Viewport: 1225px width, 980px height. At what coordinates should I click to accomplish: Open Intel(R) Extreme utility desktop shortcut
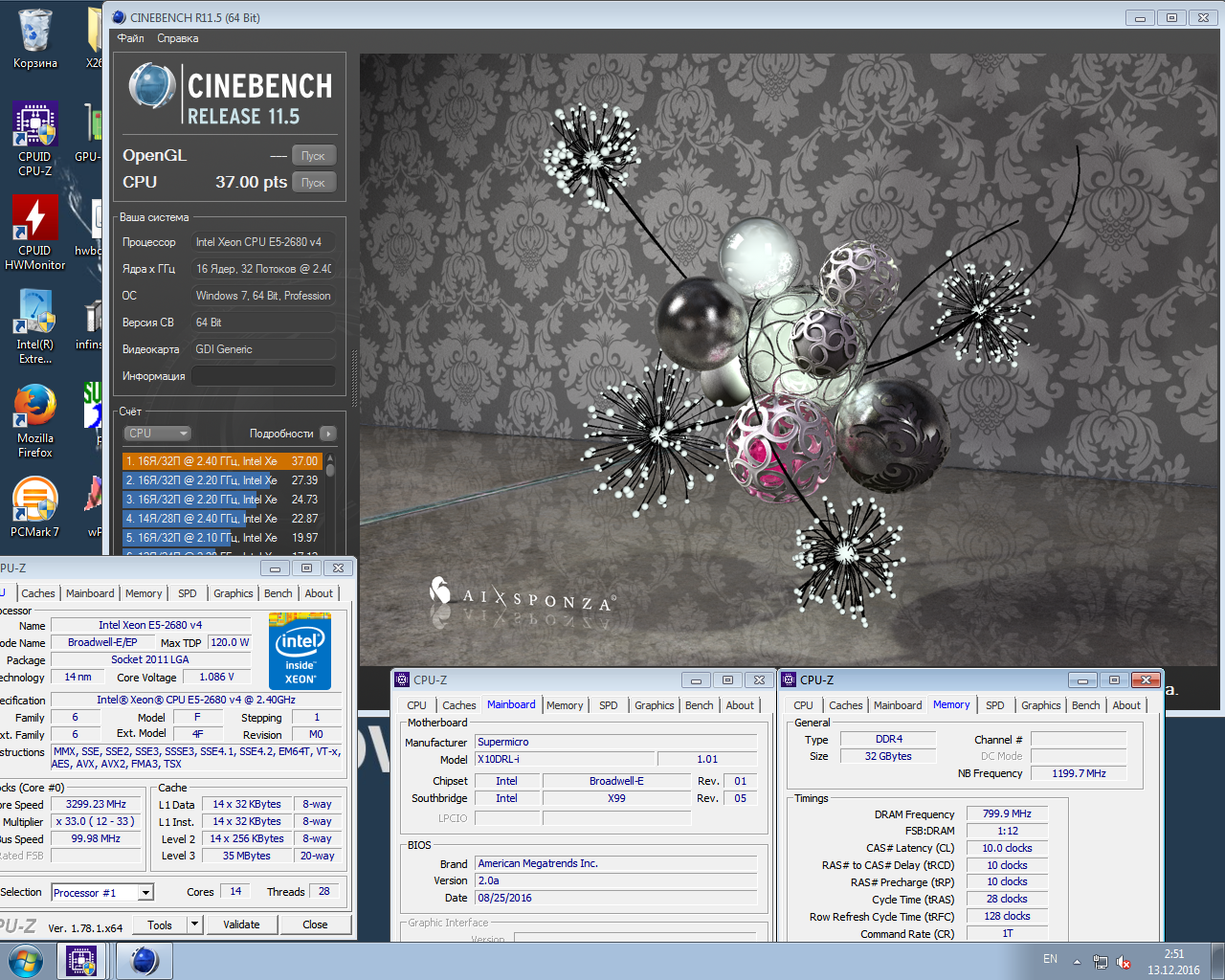(x=34, y=327)
